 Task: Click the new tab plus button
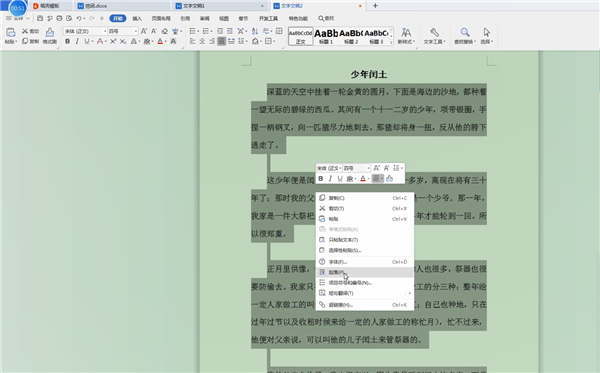375,5
